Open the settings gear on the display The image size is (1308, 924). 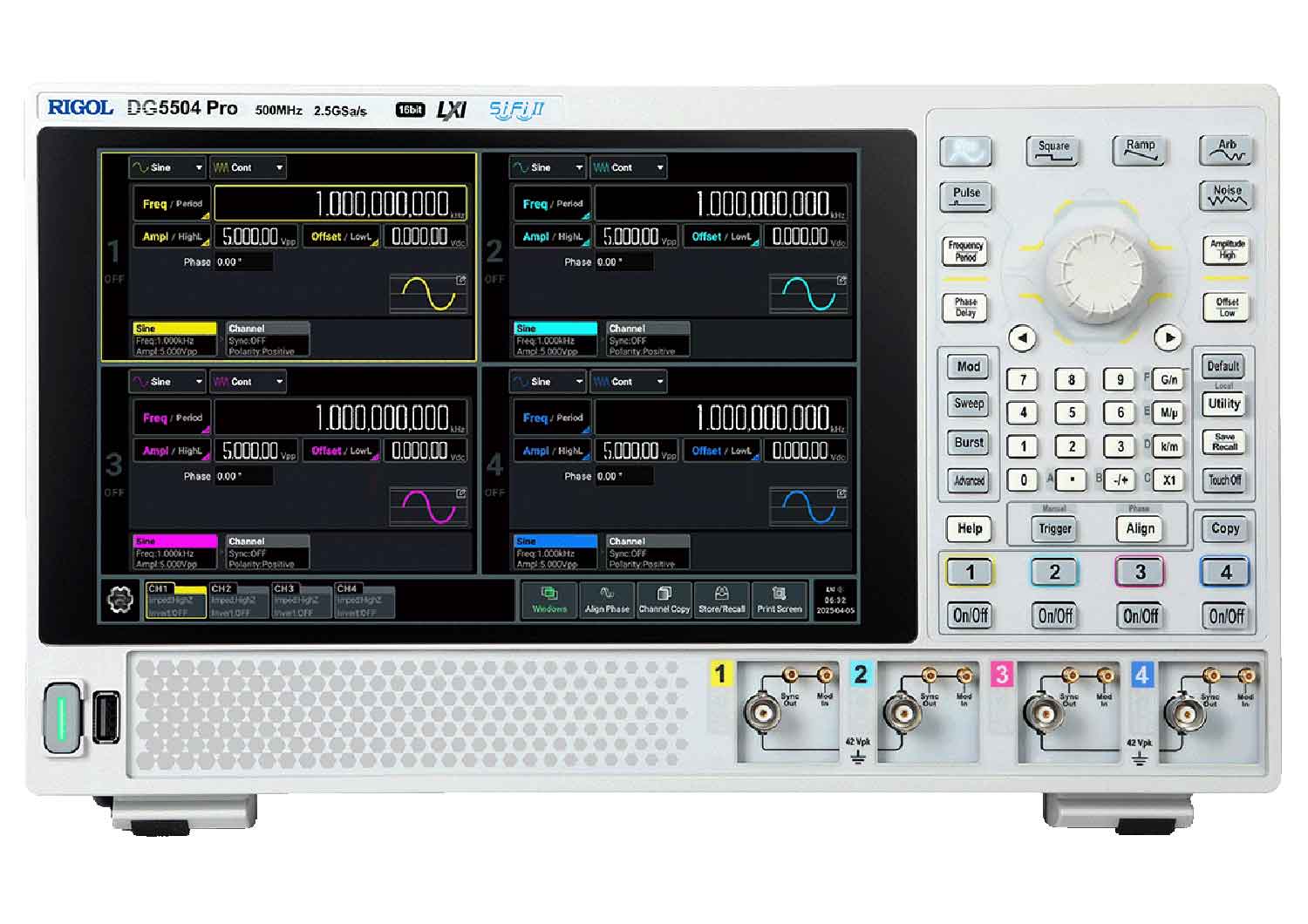point(120,600)
